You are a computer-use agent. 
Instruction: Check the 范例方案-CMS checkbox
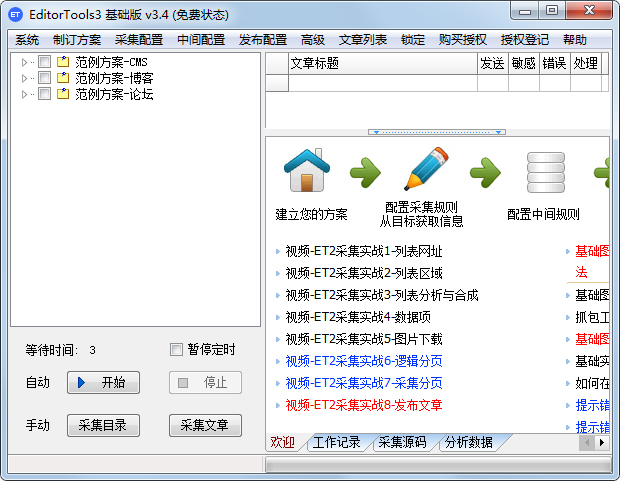click(x=44, y=62)
